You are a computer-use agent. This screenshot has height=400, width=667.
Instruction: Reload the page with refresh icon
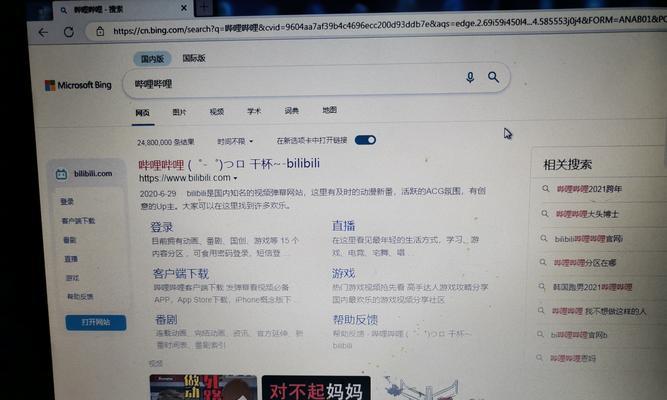coord(68,32)
